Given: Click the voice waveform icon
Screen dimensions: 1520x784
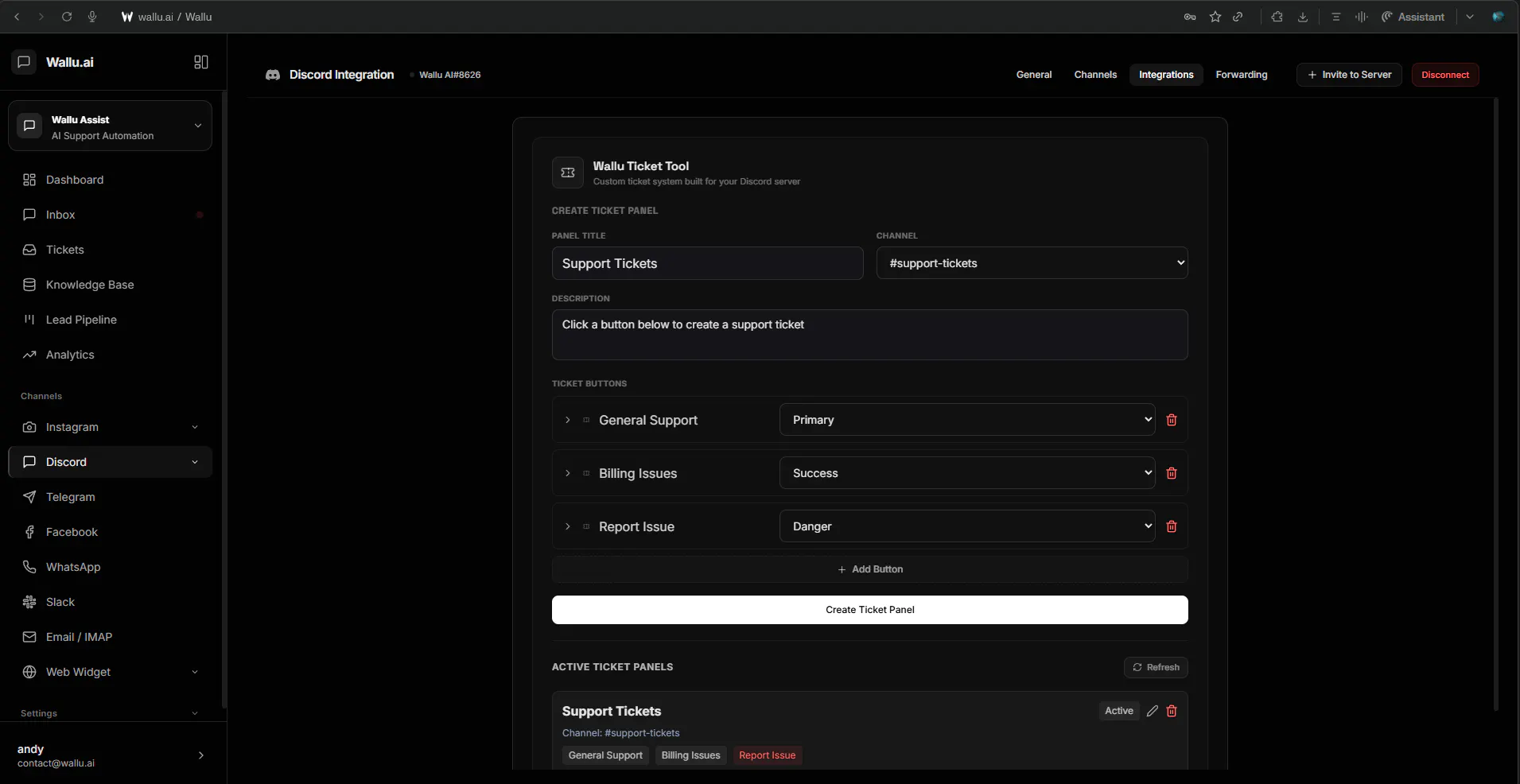Looking at the screenshot, I should coord(1362,17).
